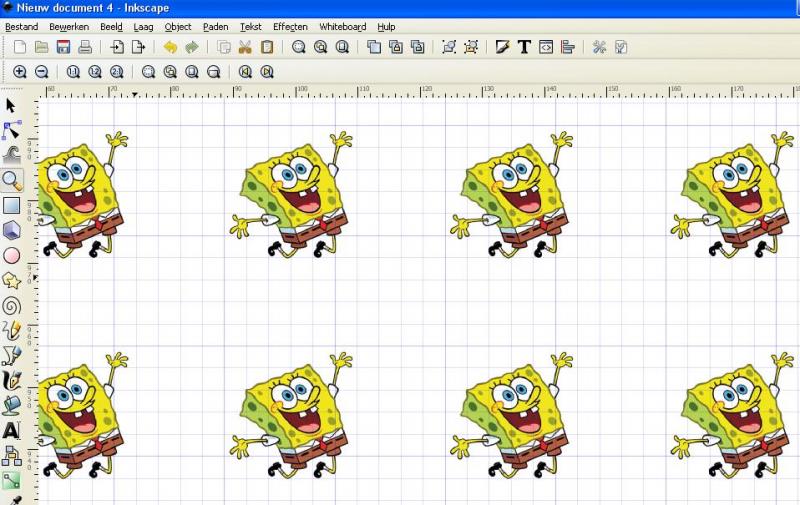Click the Copy icon
The image size is (800, 505).
223,47
